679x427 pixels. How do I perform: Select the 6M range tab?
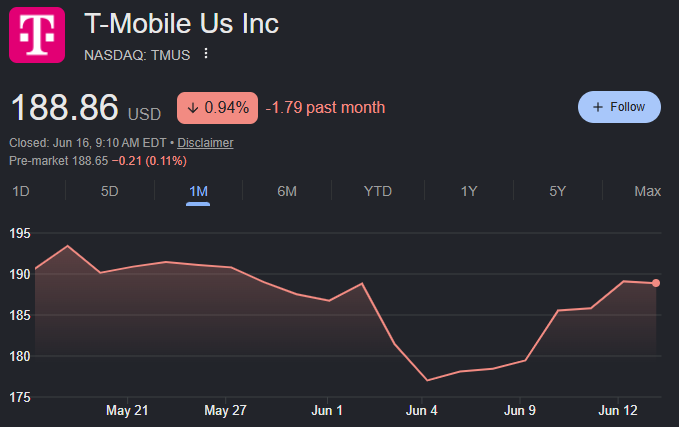pyautogui.click(x=287, y=191)
